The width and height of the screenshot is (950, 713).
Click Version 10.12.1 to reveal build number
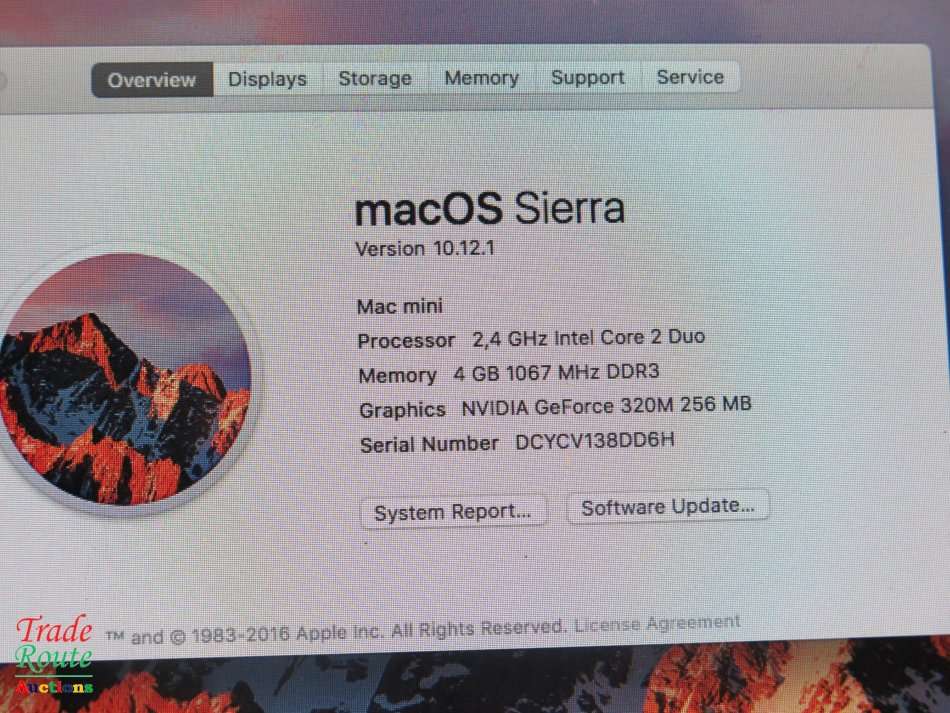coord(425,248)
